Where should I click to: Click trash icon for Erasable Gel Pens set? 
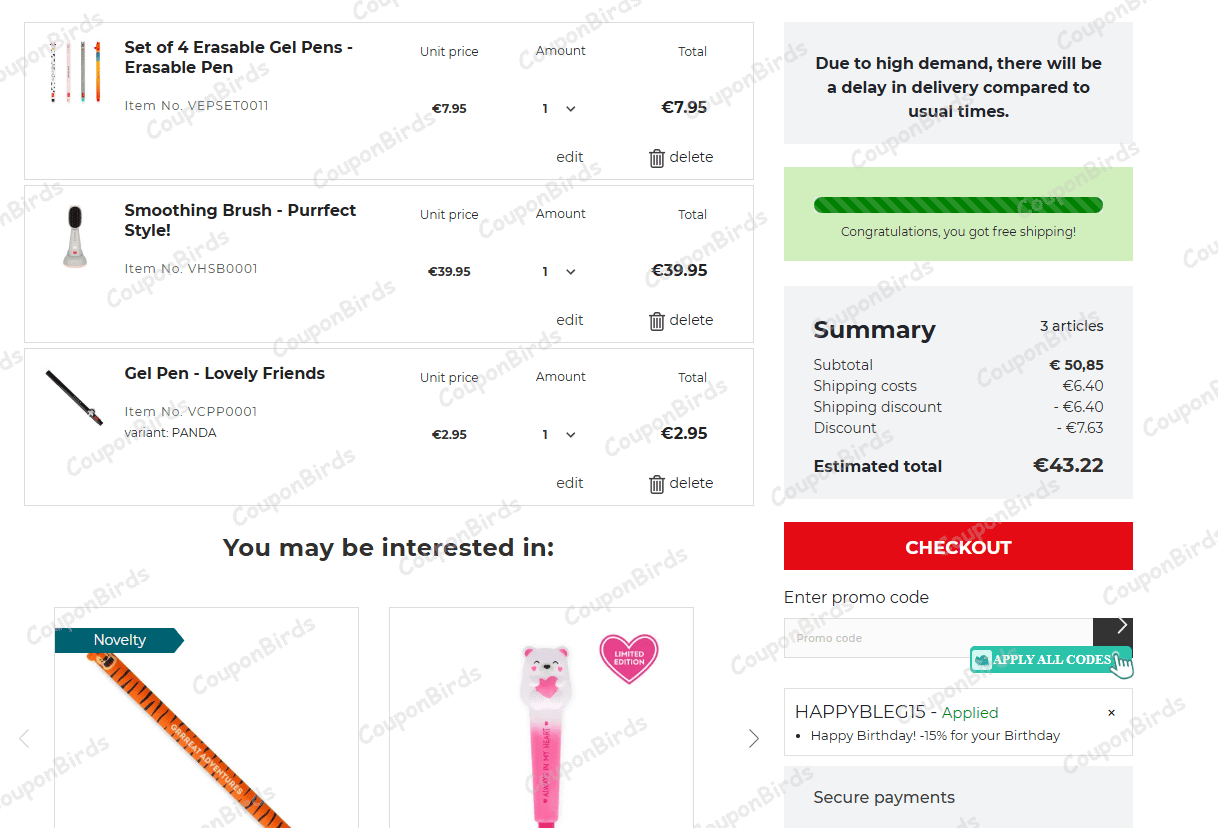(x=657, y=158)
